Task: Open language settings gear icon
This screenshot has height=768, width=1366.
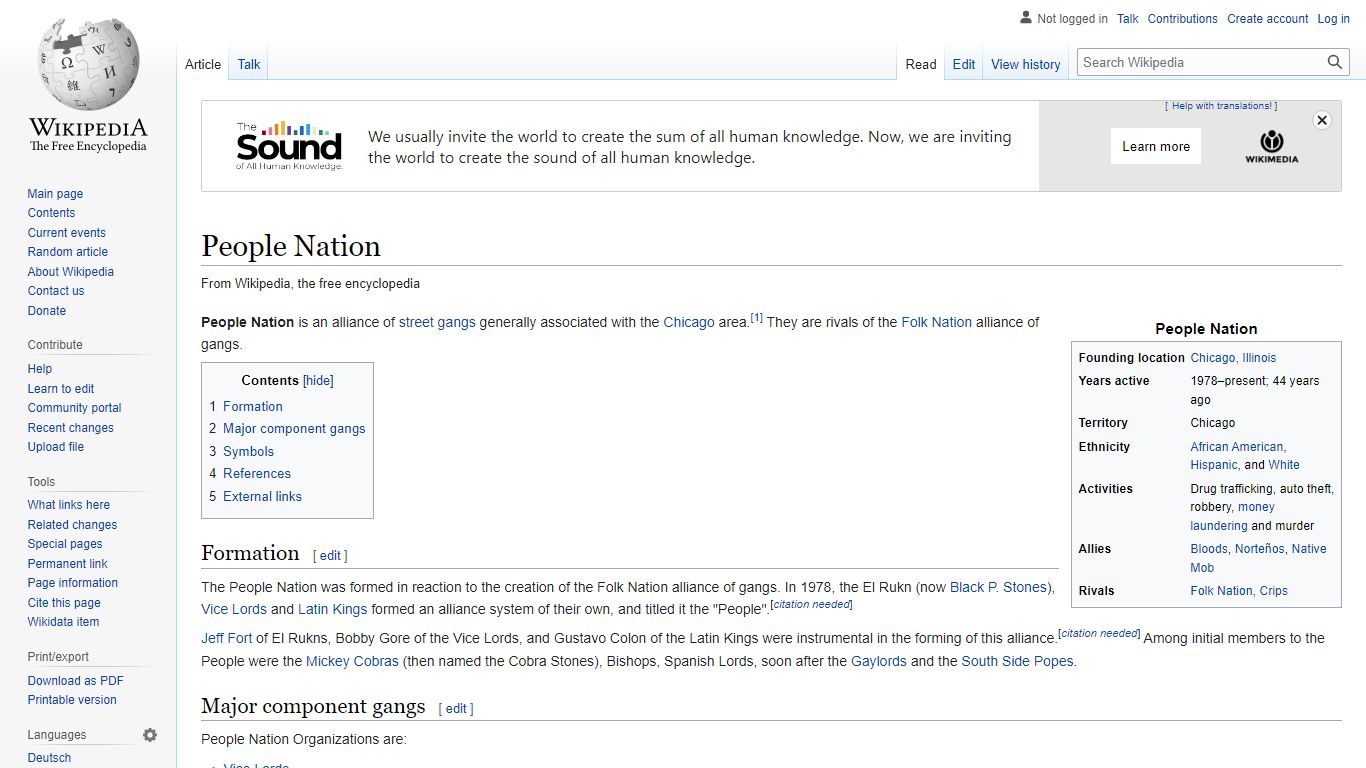Action: tap(150, 735)
